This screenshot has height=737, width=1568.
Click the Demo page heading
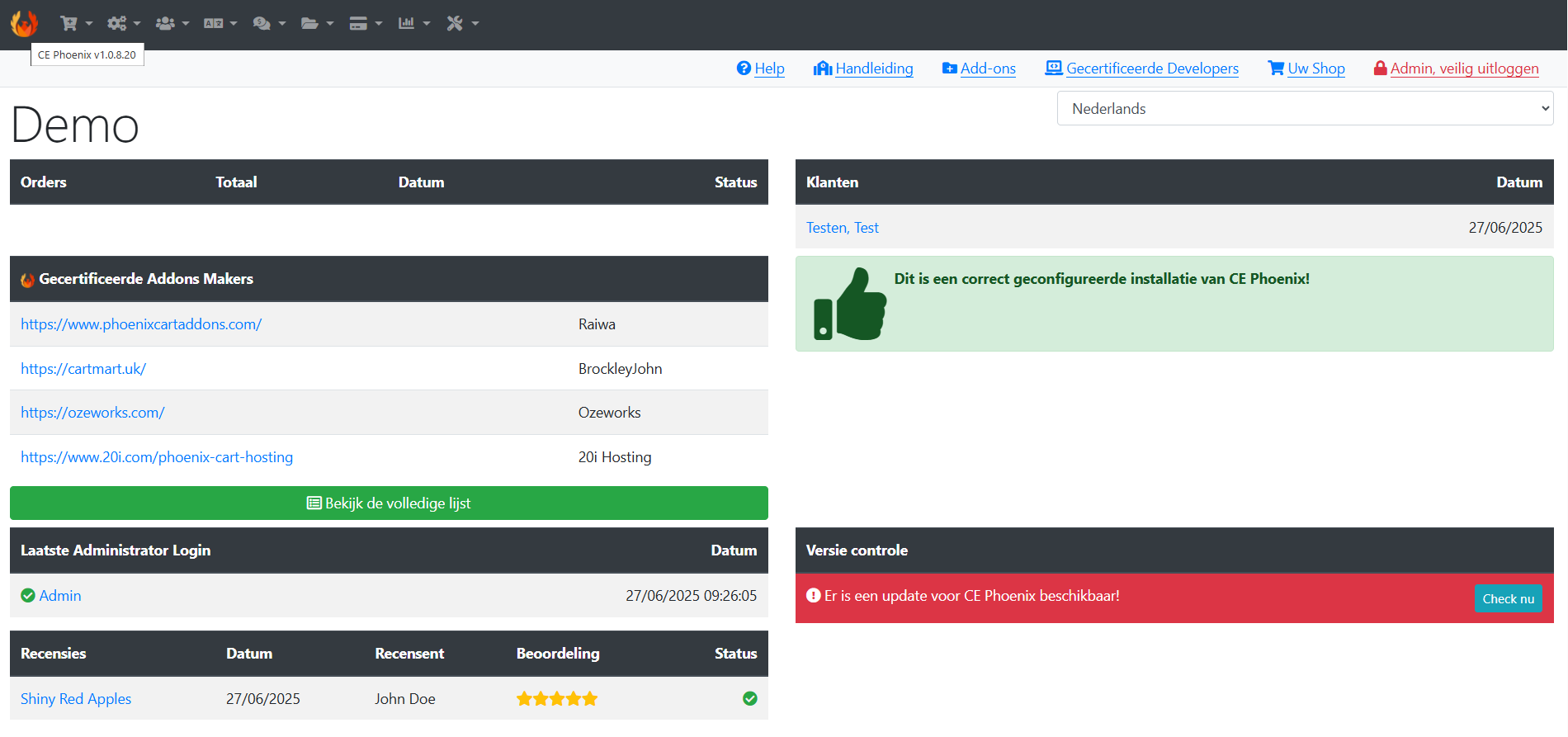point(75,125)
